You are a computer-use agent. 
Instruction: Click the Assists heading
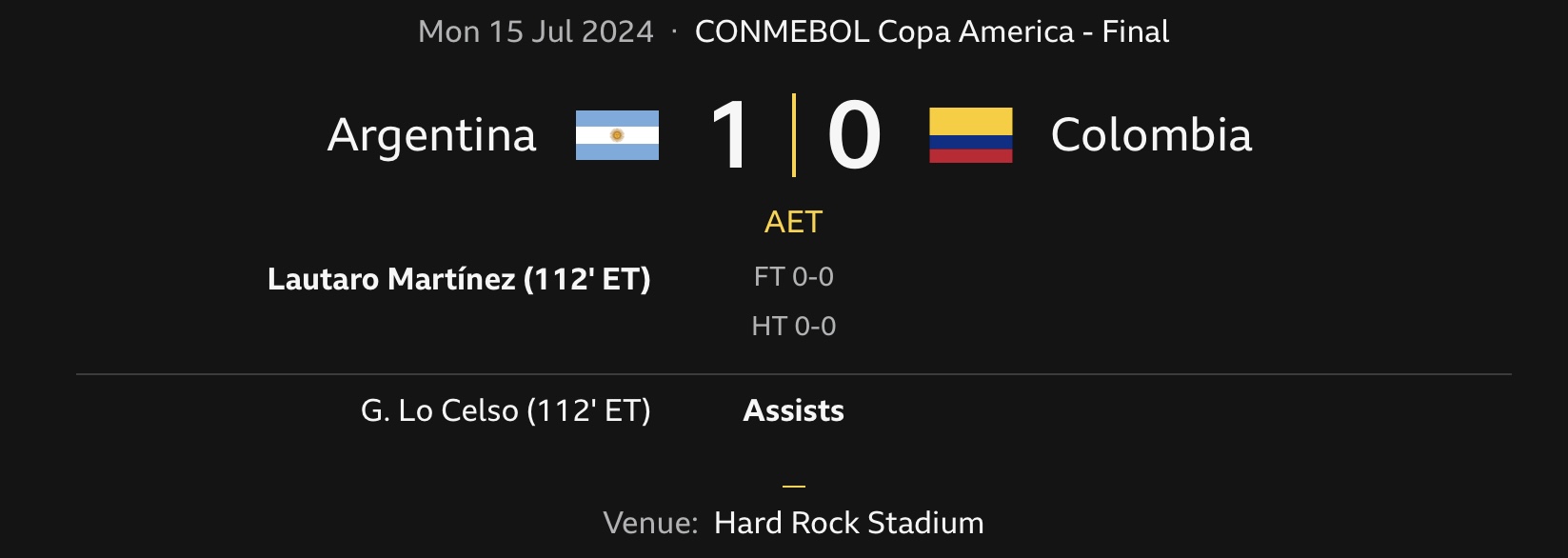click(x=793, y=410)
